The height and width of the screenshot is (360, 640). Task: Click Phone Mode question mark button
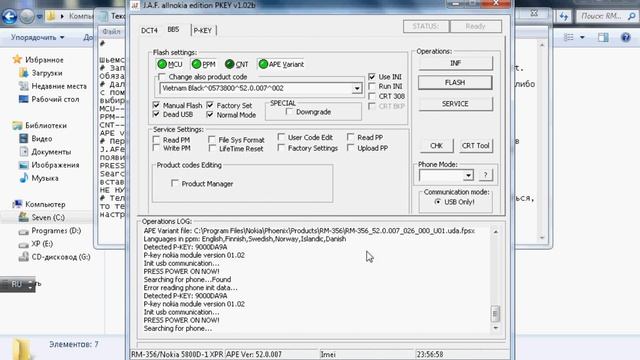tap(485, 176)
